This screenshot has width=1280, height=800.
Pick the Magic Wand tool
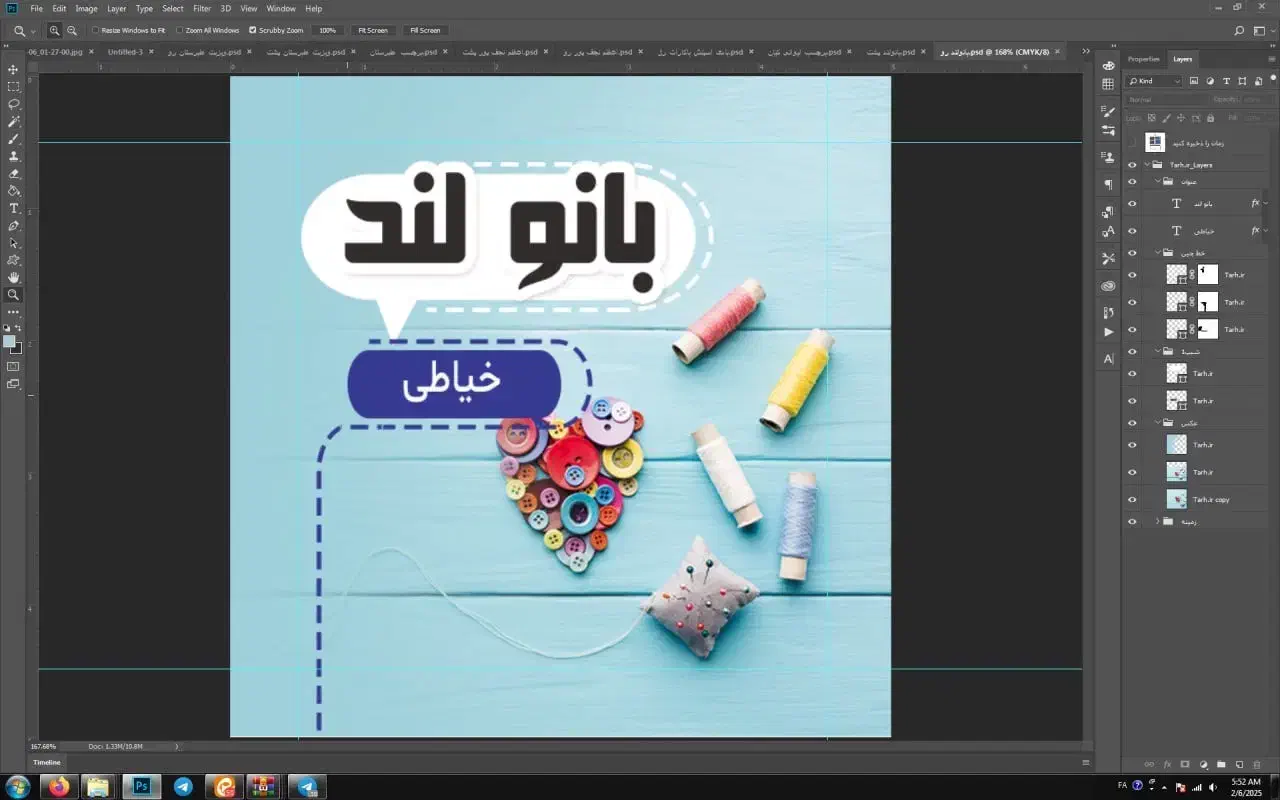[x=14, y=121]
